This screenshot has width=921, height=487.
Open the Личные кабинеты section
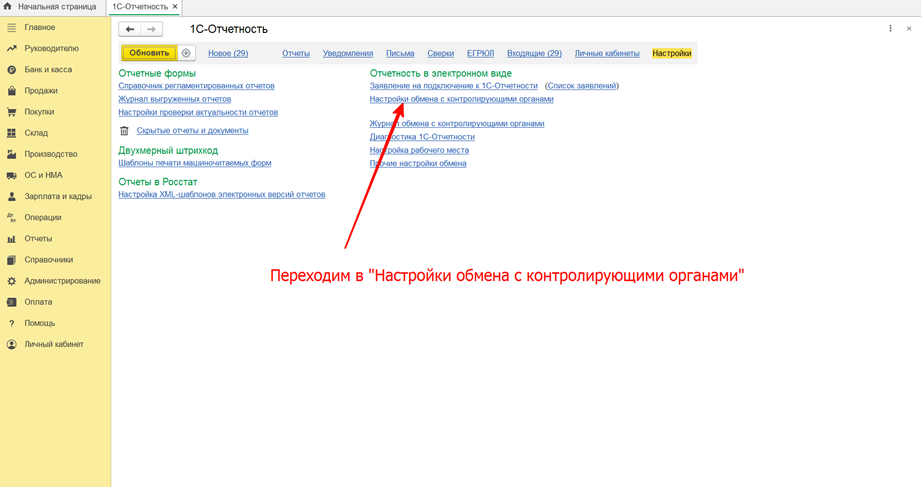coord(607,53)
